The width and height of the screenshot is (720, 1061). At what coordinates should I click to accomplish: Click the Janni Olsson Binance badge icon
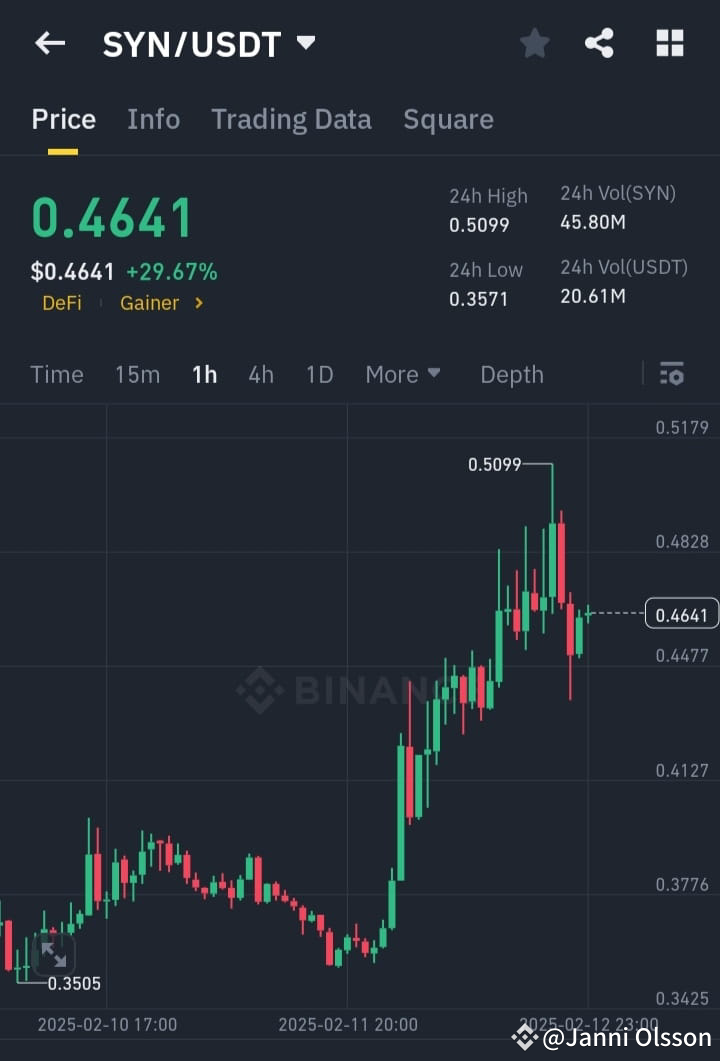coord(524,1037)
